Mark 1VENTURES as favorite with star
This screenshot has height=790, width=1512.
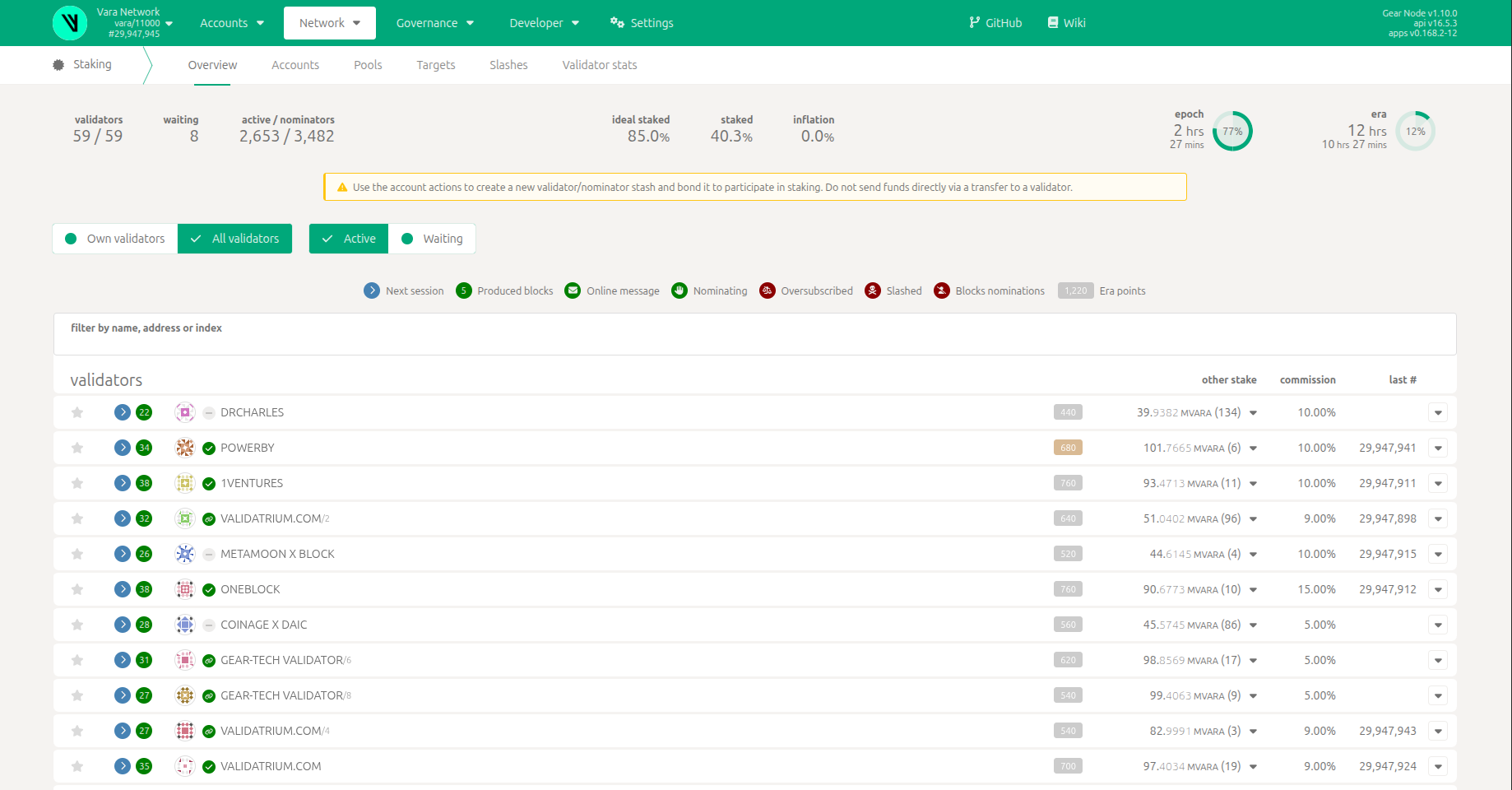click(x=77, y=483)
